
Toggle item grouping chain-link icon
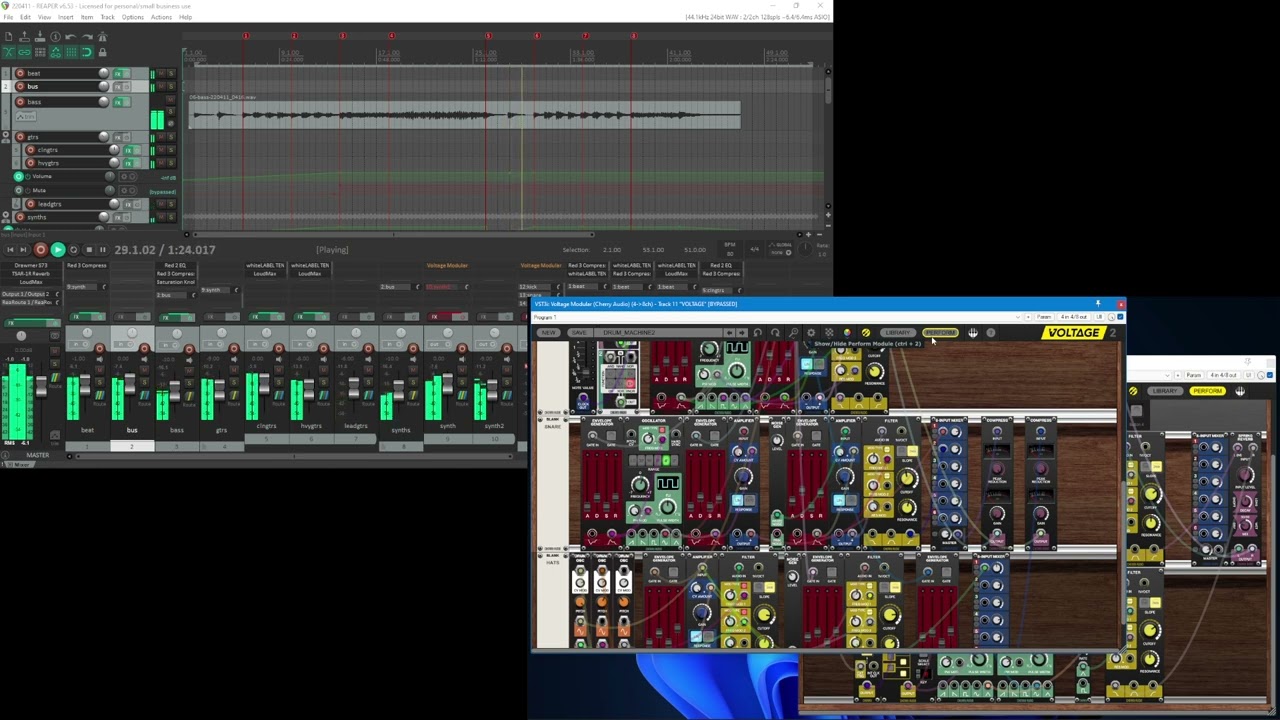pyautogui.click(x=24, y=52)
